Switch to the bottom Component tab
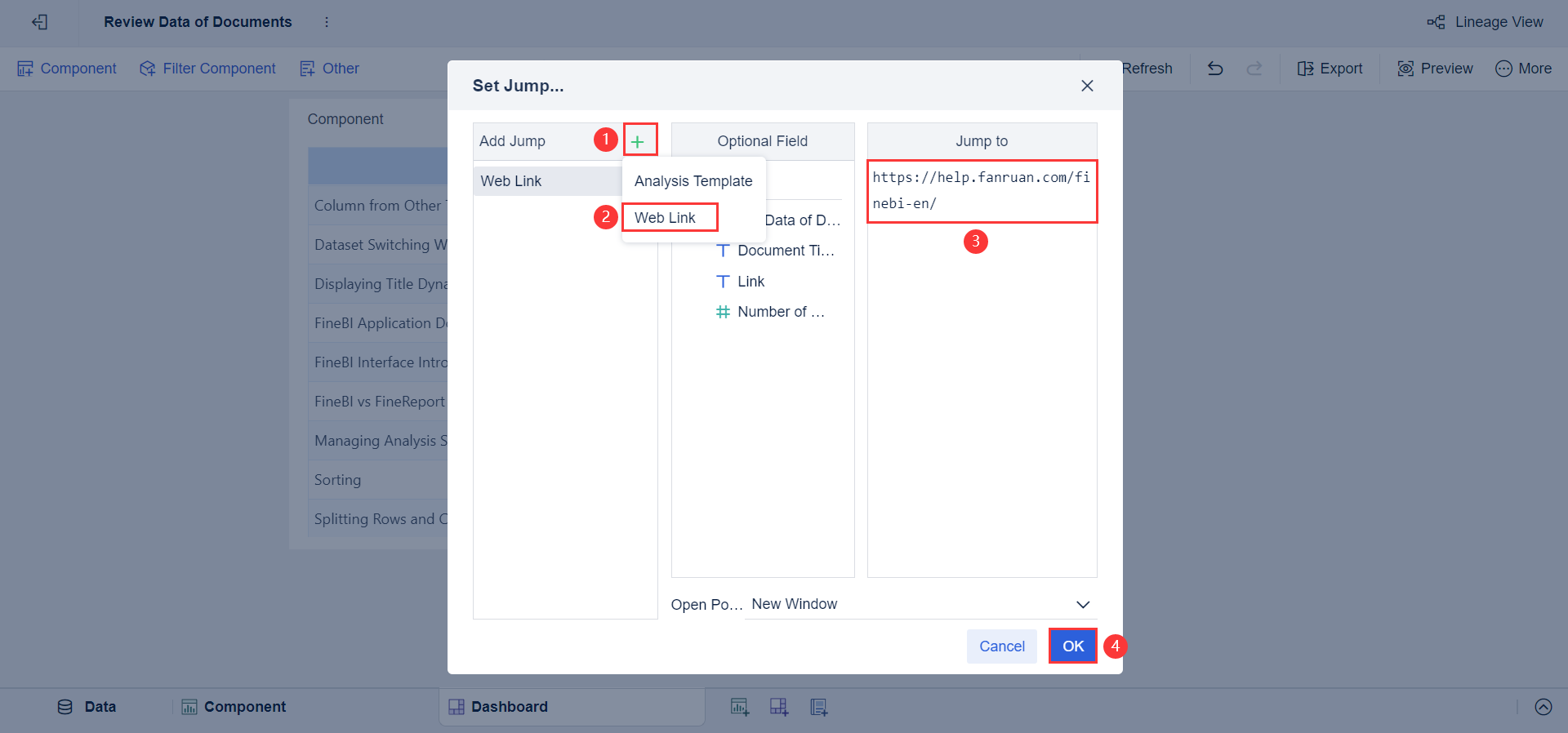Screen dimensions: 1568x733 coord(234,707)
